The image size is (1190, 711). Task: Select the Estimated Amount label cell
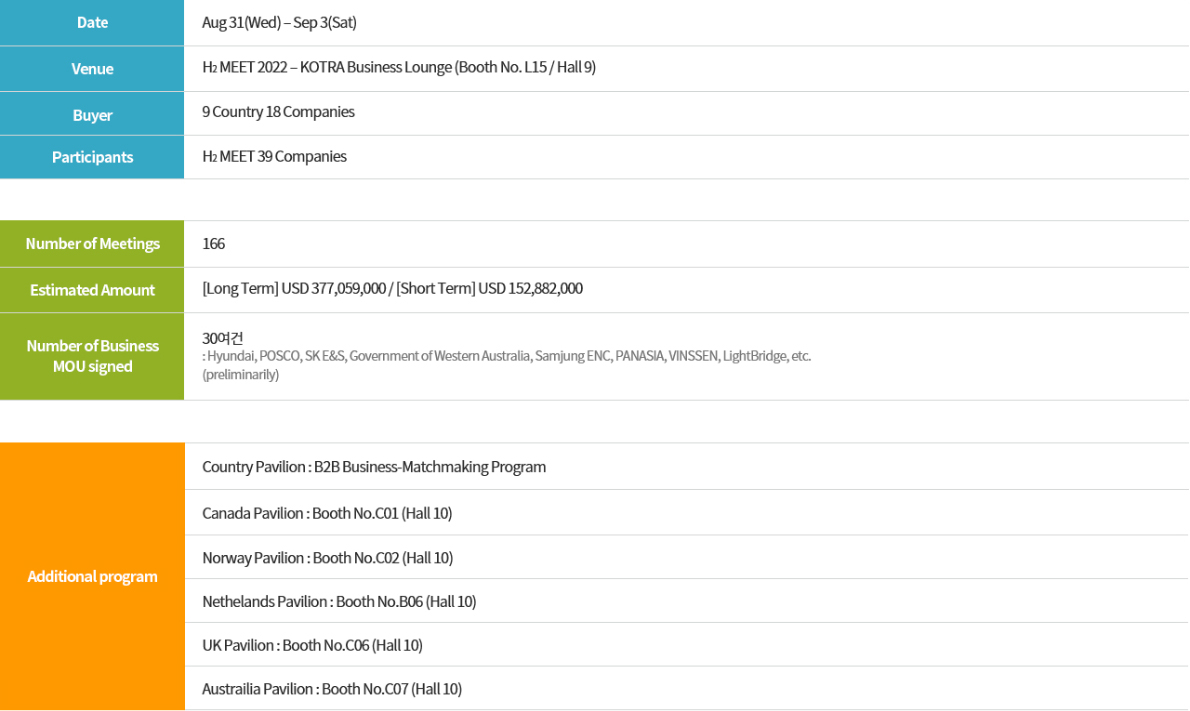tap(92, 290)
